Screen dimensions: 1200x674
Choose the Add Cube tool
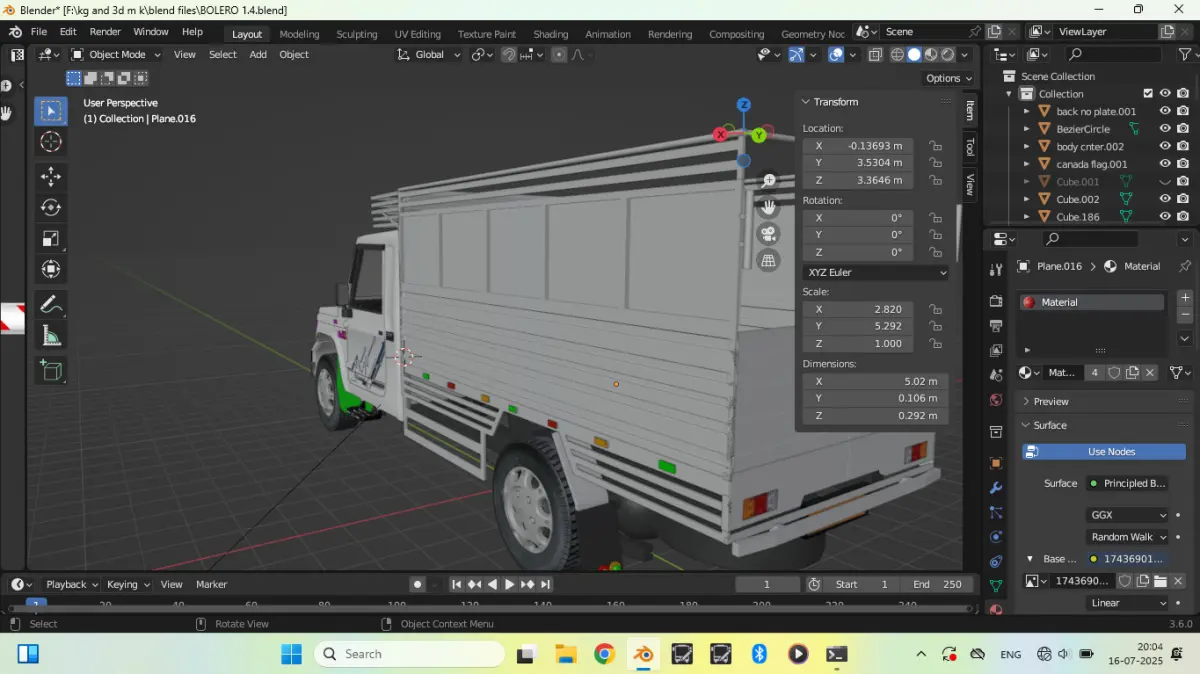[x=51, y=370]
